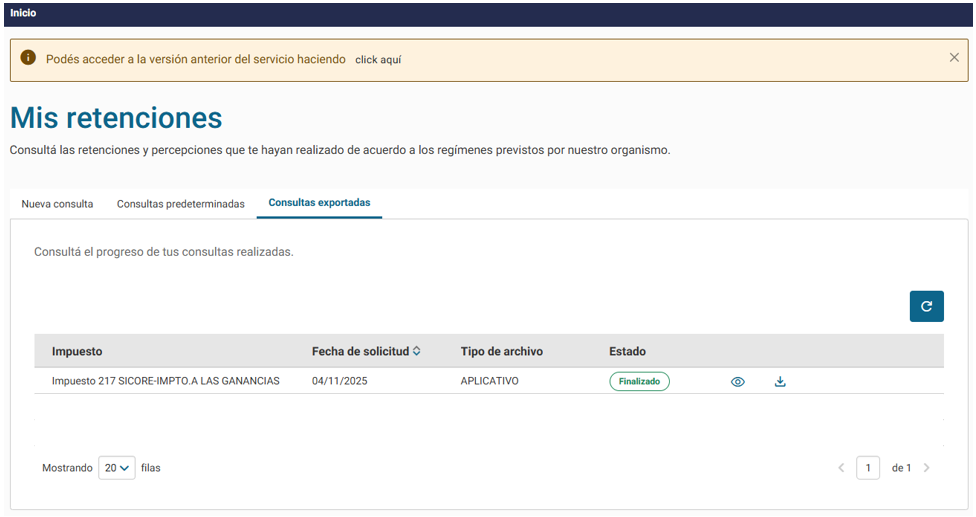
Task: Switch to the Nueva consulta tab
Action: coord(57,204)
